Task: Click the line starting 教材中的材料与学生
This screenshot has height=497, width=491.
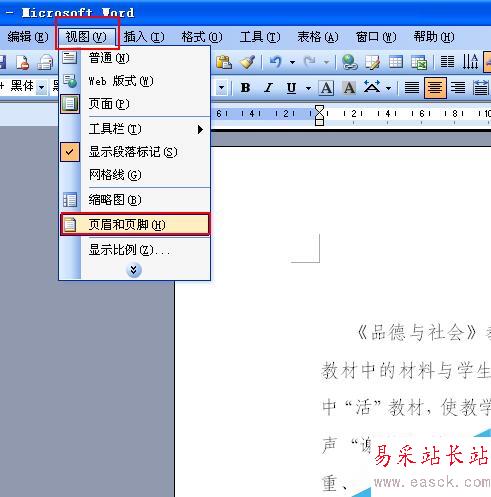Action: click(406, 370)
